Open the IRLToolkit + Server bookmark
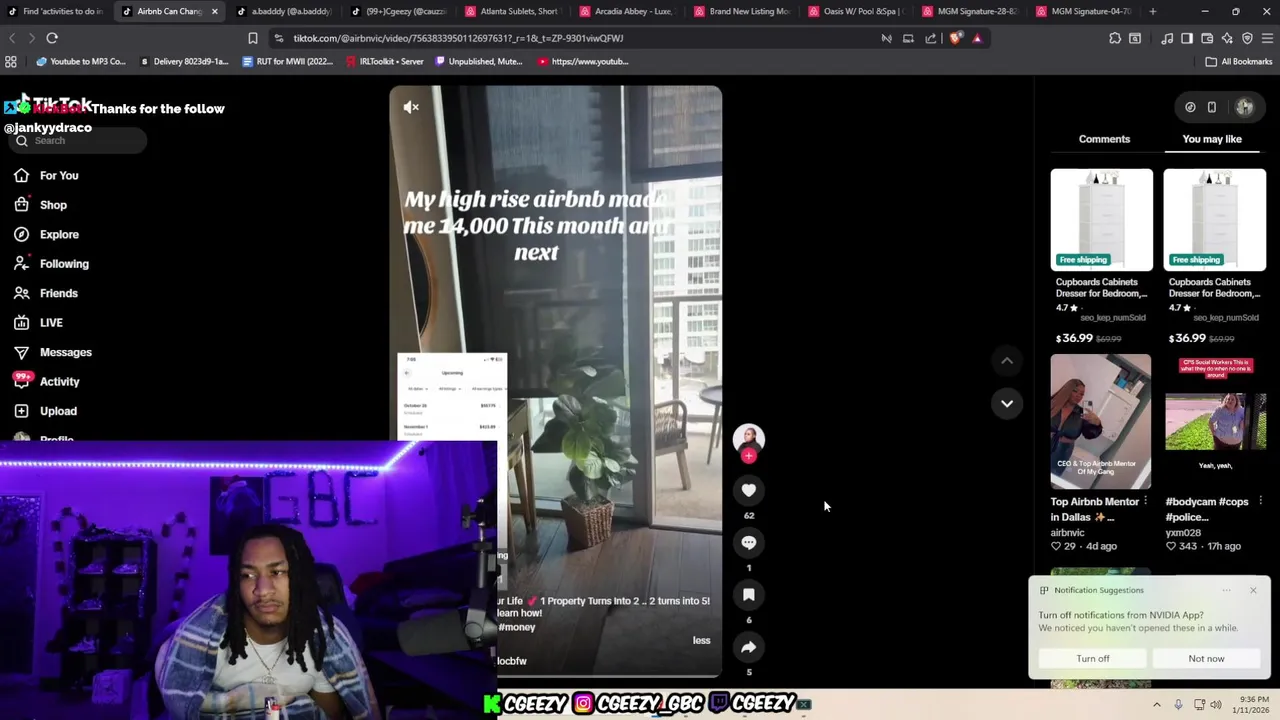 (x=384, y=61)
